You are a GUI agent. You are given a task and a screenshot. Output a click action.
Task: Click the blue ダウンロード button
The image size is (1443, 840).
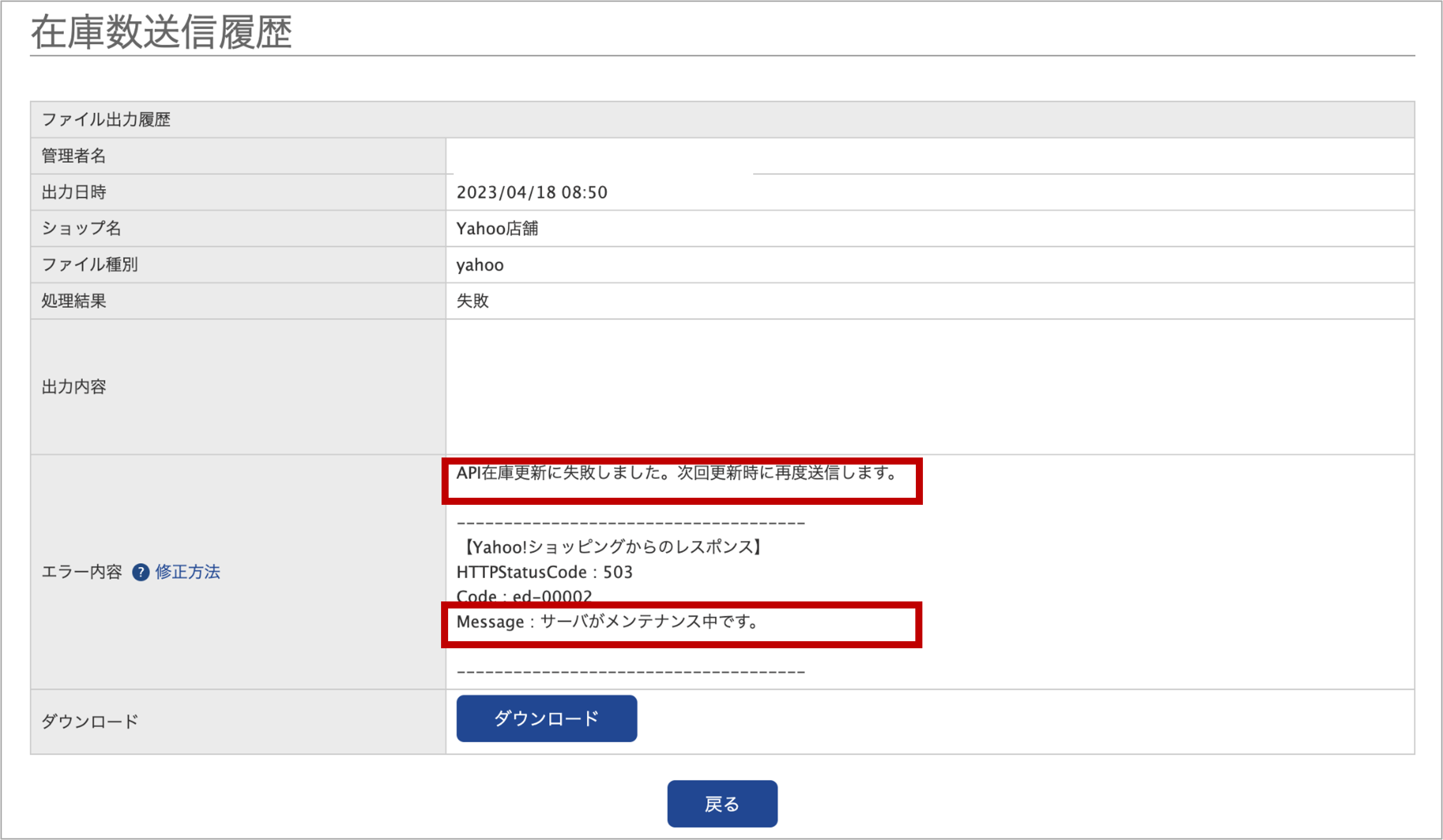coord(546,718)
